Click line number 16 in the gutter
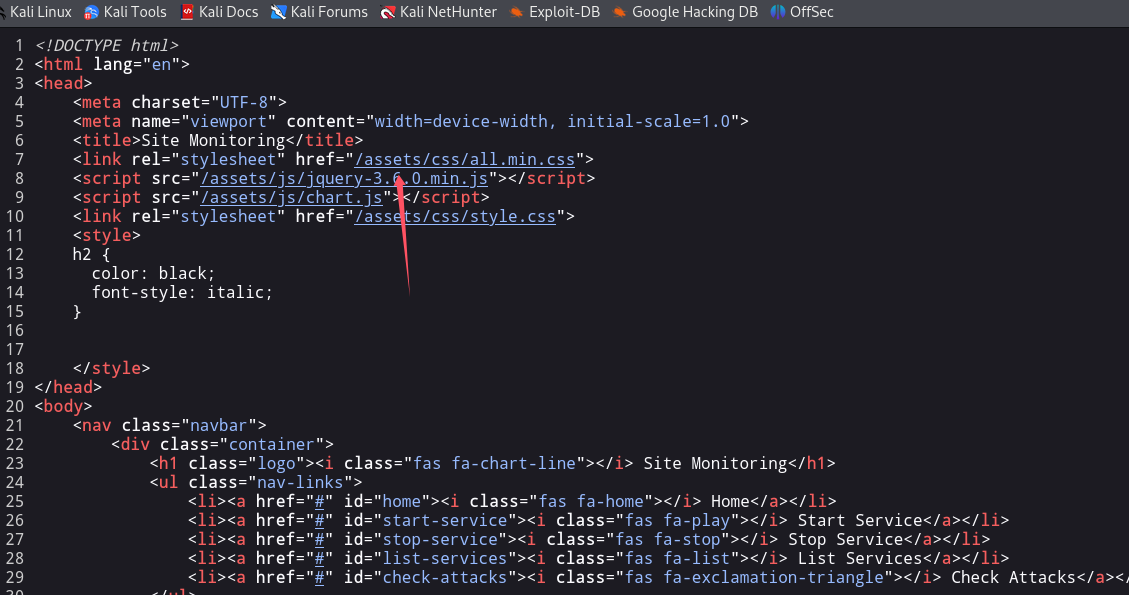Image resolution: width=1129 pixels, height=595 pixels. coord(15,331)
